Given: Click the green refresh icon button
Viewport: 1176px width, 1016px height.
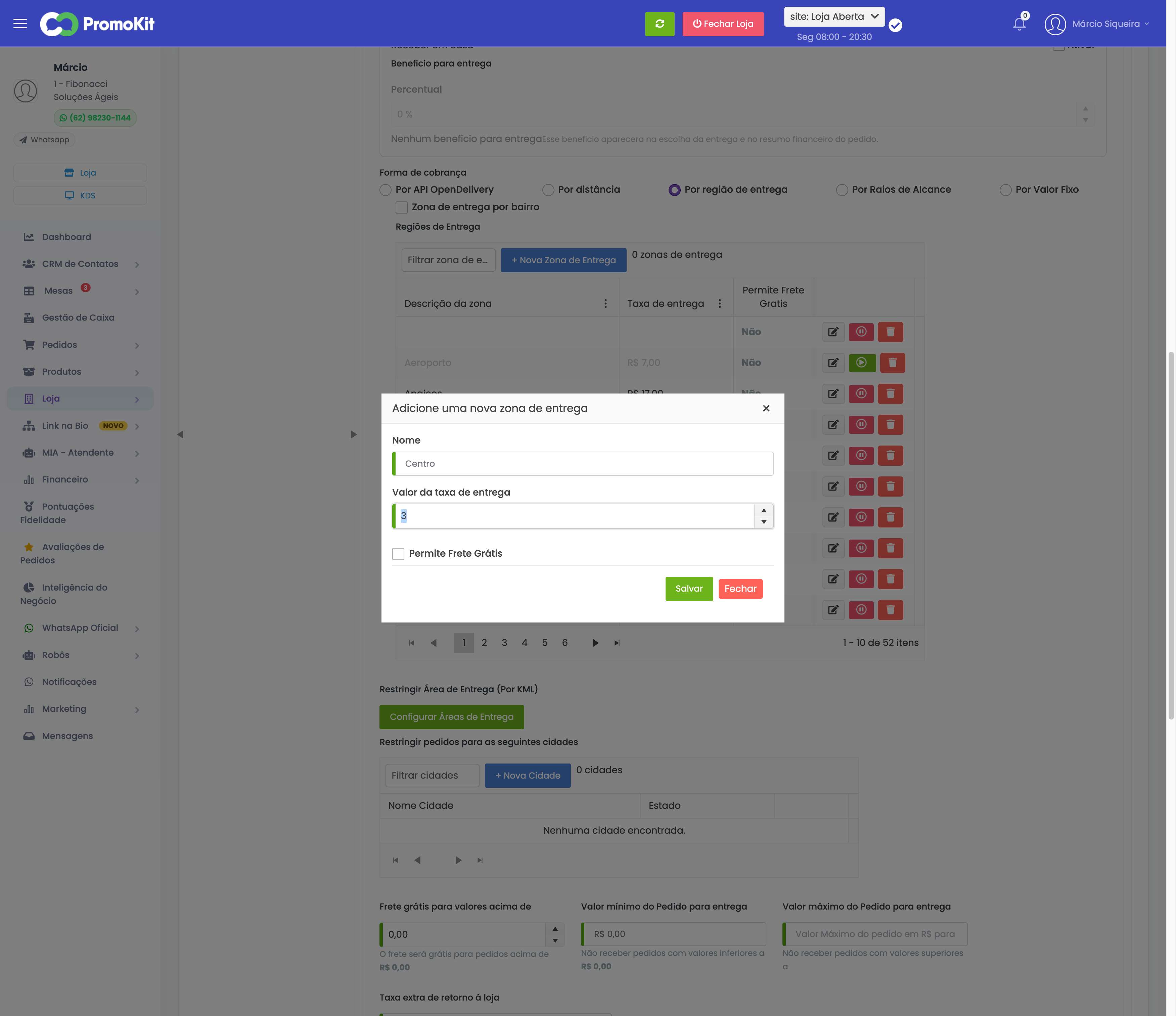Looking at the screenshot, I should (660, 24).
